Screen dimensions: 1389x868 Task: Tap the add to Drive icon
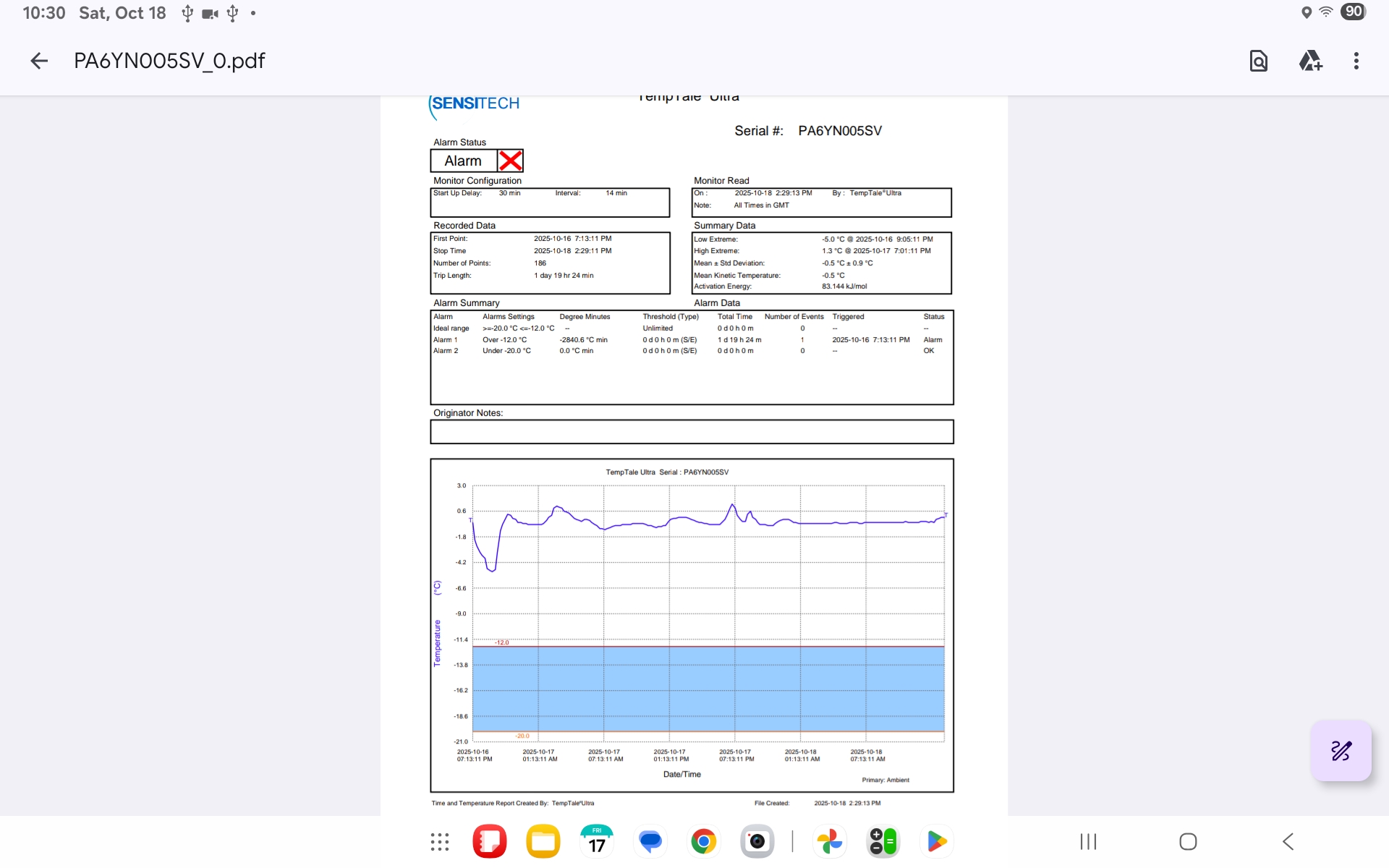(x=1310, y=61)
